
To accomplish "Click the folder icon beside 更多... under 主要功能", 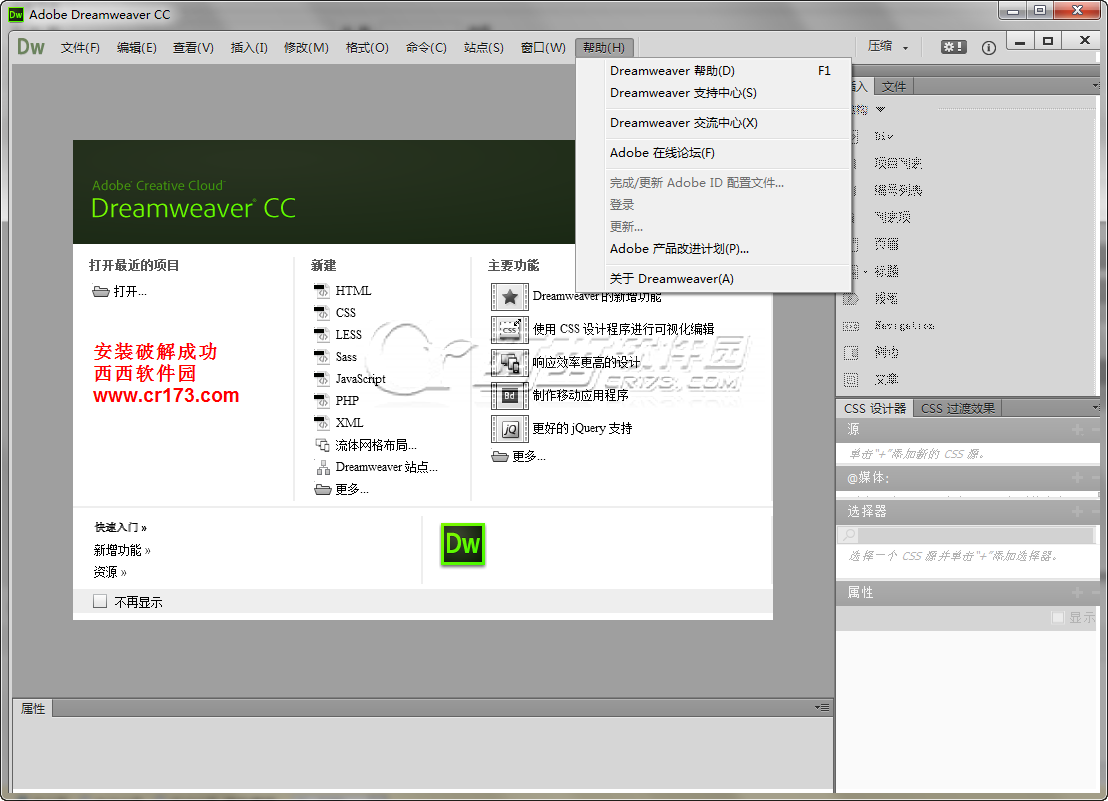I will (x=500, y=456).
